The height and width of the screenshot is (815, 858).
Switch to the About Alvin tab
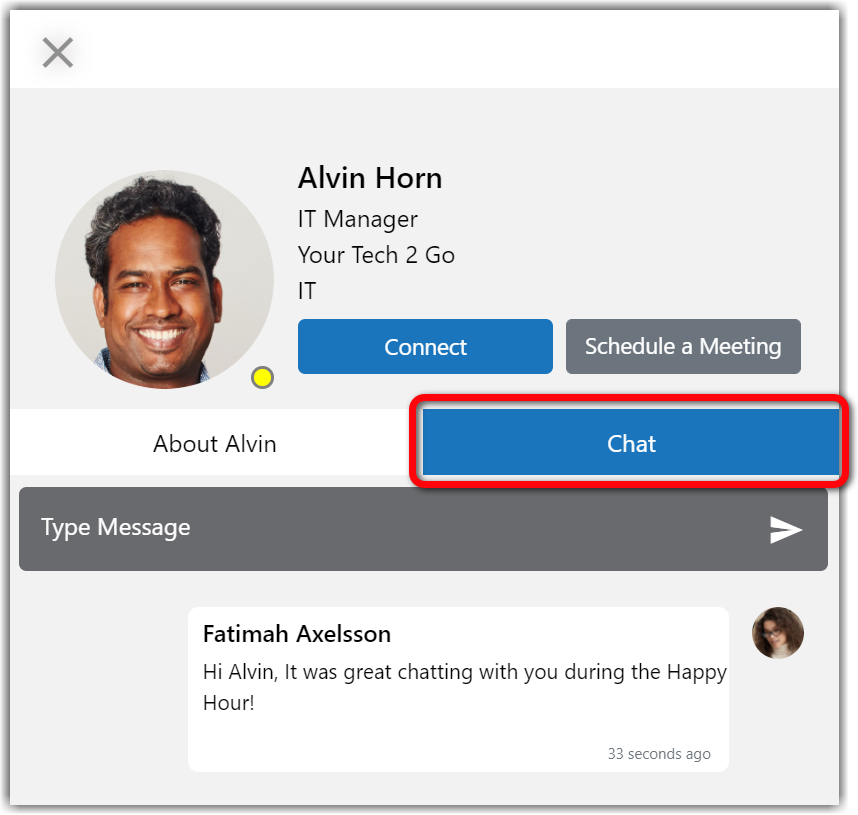(x=214, y=444)
